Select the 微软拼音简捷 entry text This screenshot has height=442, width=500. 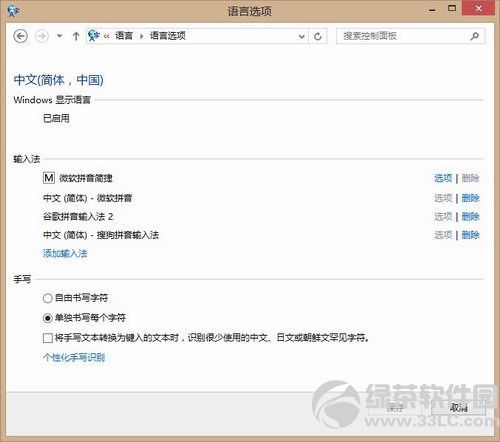coord(86,178)
